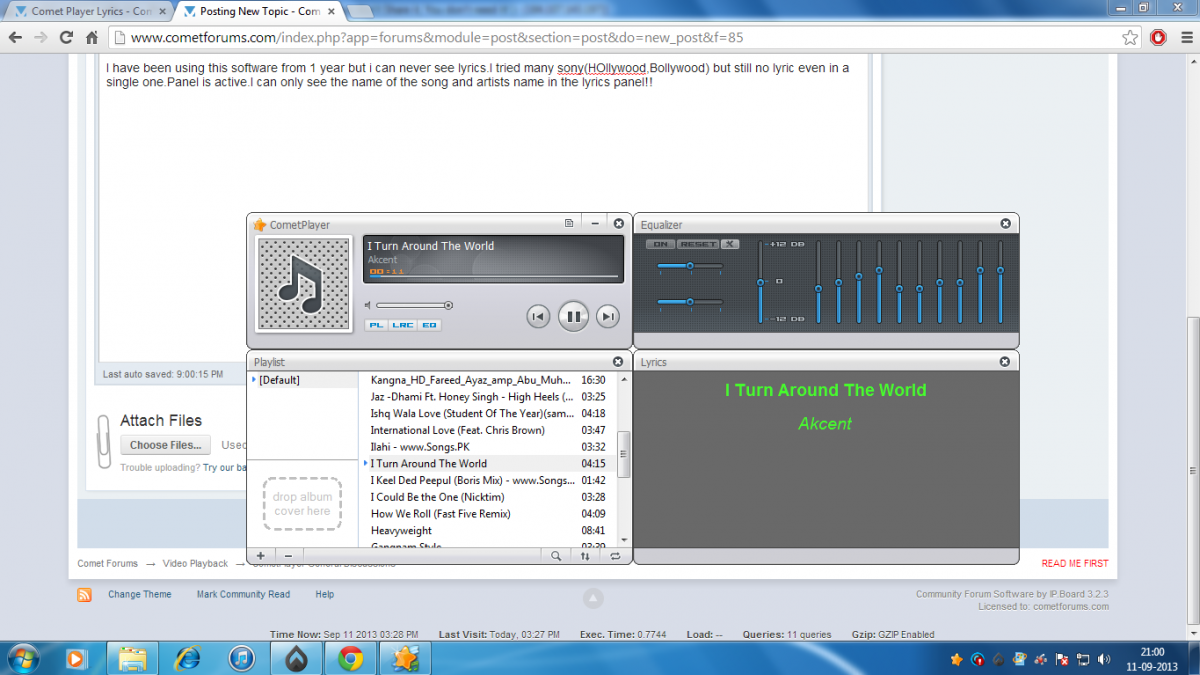This screenshot has height=675, width=1200.
Task: Click the Change Theme link
Action: [x=140, y=594]
